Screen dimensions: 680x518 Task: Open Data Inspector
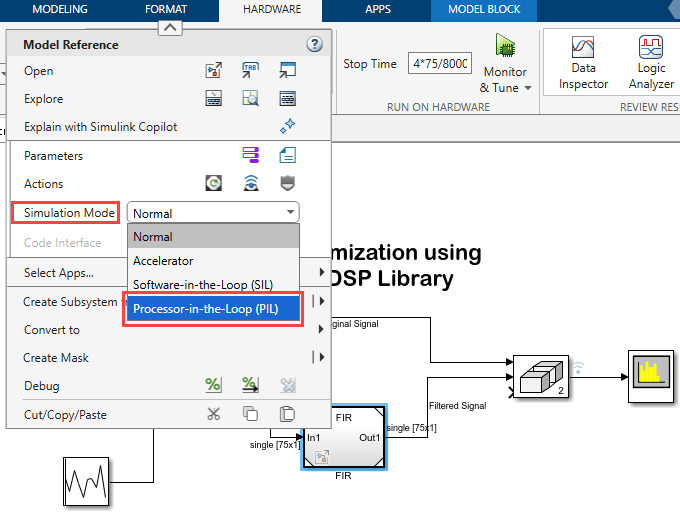583,63
